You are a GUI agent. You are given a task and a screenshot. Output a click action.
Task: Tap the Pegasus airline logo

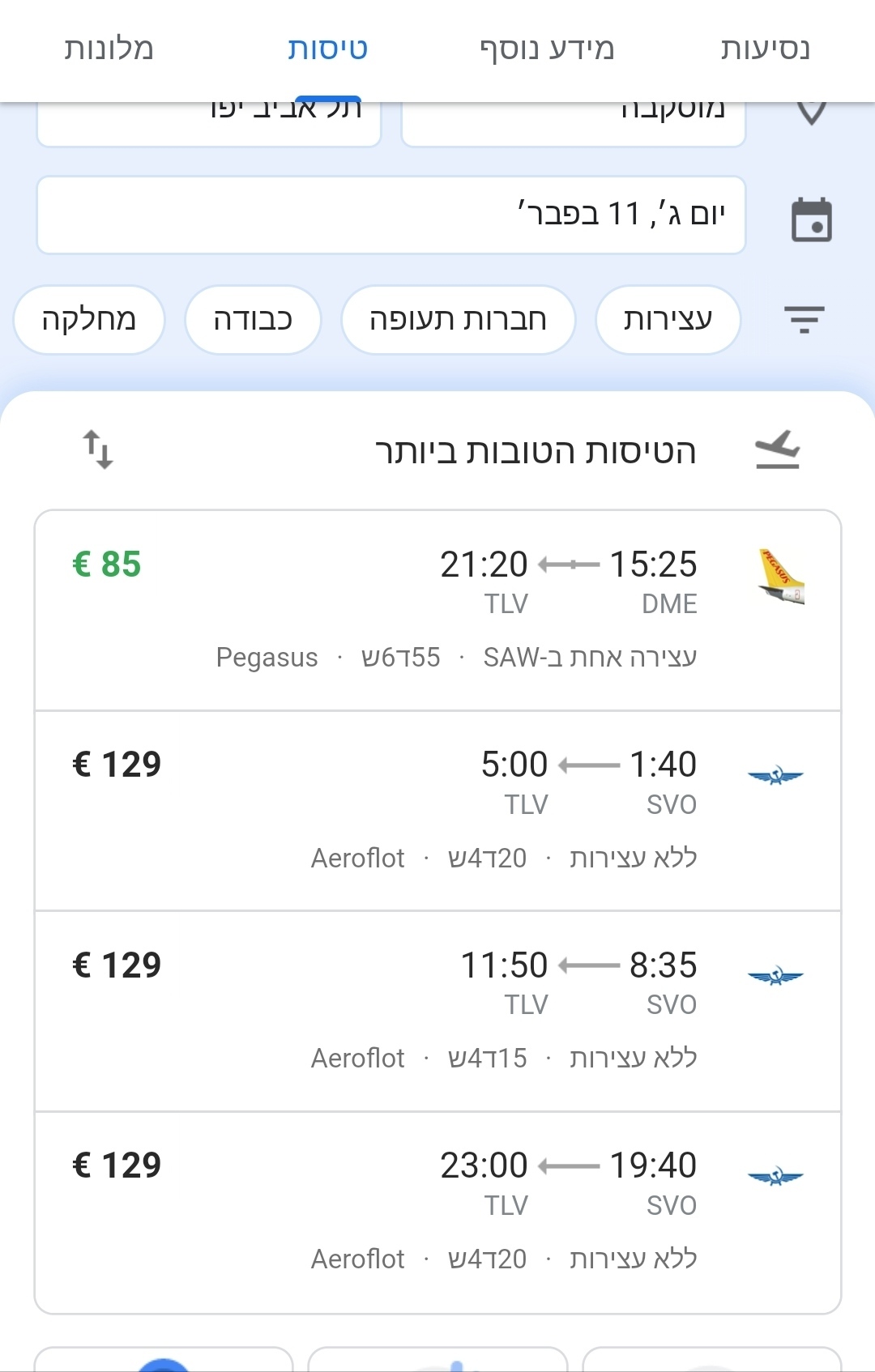(x=780, y=577)
